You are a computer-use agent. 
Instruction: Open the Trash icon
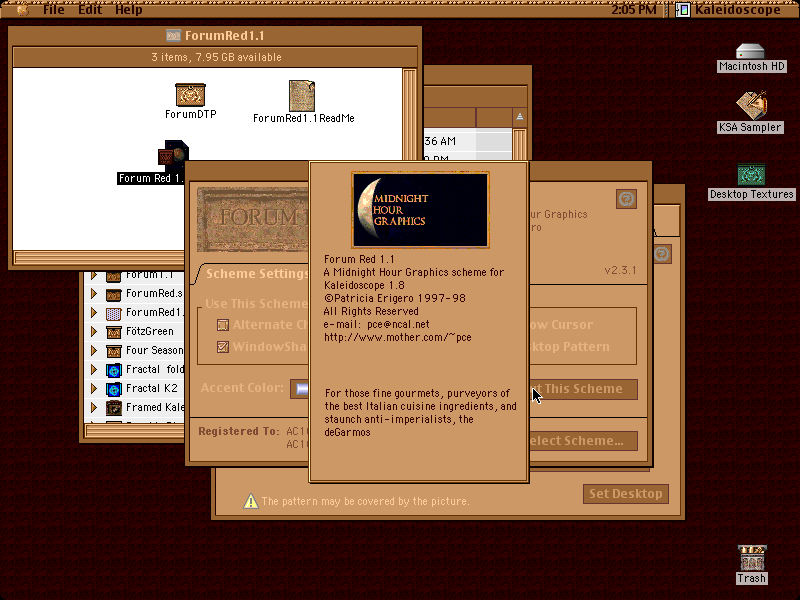[752, 558]
